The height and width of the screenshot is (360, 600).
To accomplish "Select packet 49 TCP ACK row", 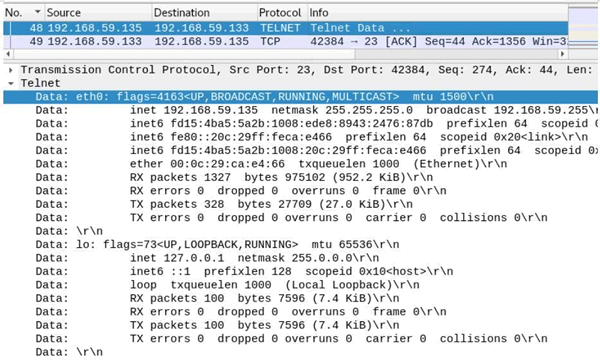I will pyautogui.click(x=286, y=41).
